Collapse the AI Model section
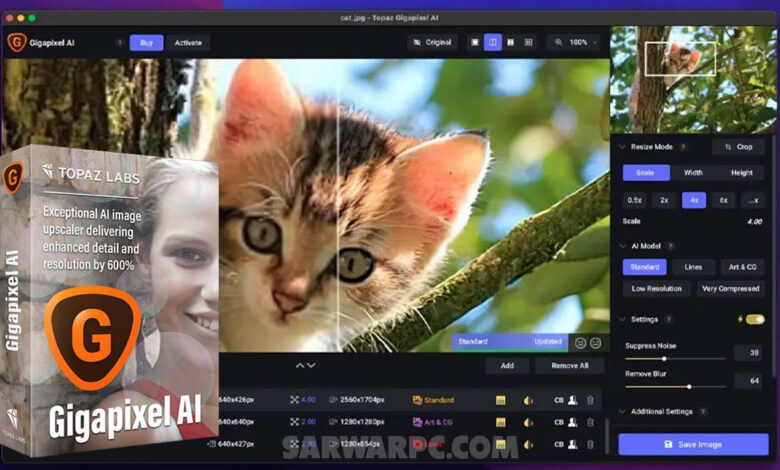The width and height of the screenshot is (780, 470). pos(622,246)
